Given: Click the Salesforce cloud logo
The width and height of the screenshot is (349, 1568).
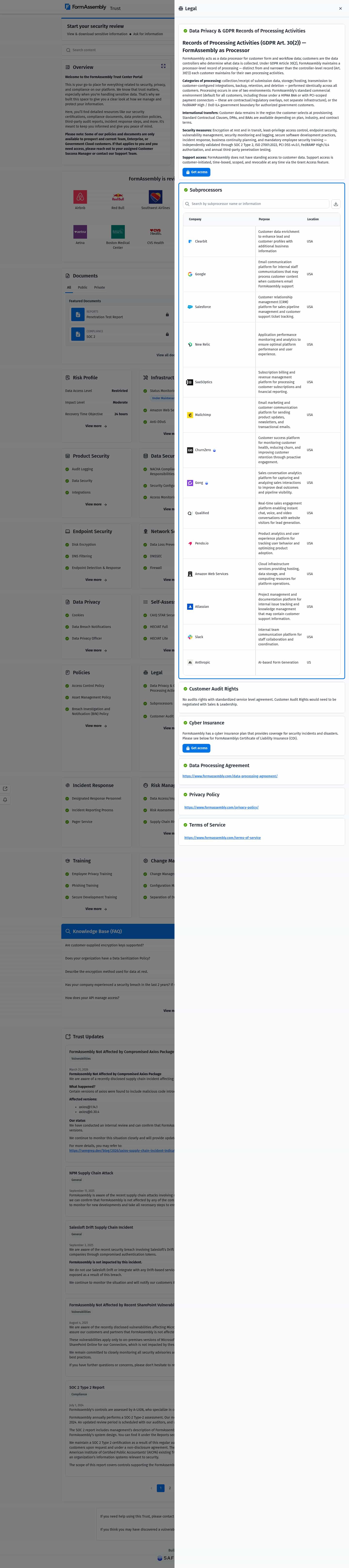Looking at the screenshot, I should coord(190,307).
